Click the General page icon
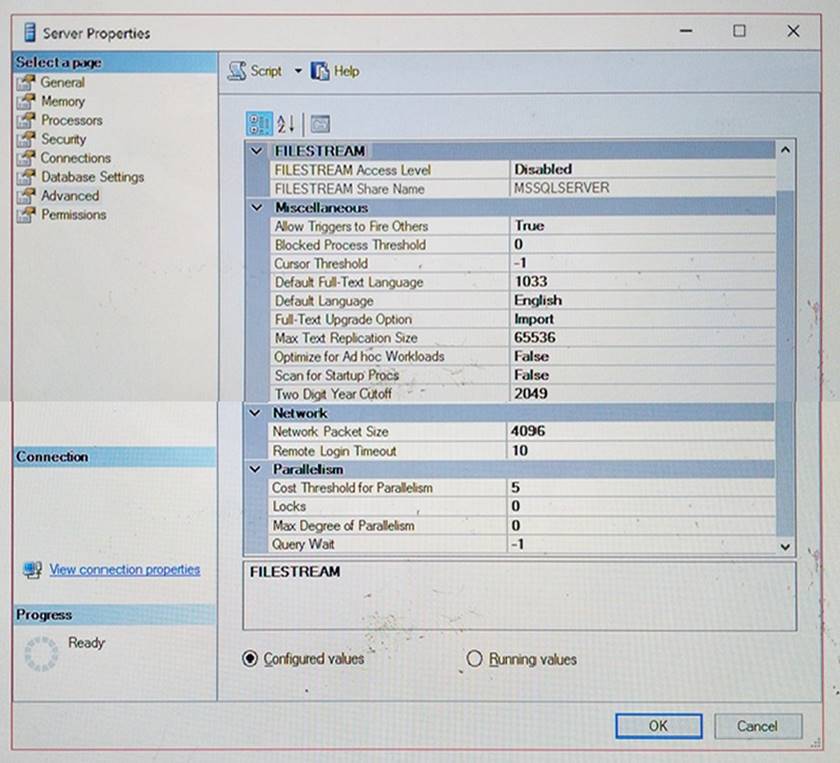This screenshot has width=840, height=763. tap(26, 83)
